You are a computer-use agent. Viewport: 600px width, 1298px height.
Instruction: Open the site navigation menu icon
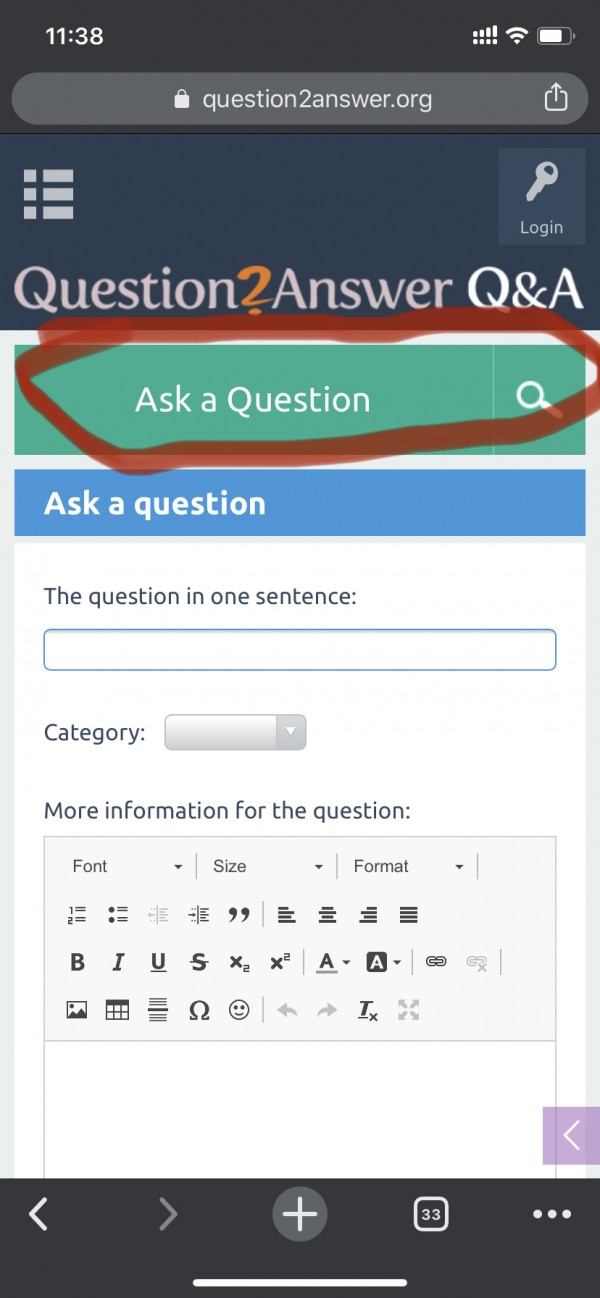(49, 193)
